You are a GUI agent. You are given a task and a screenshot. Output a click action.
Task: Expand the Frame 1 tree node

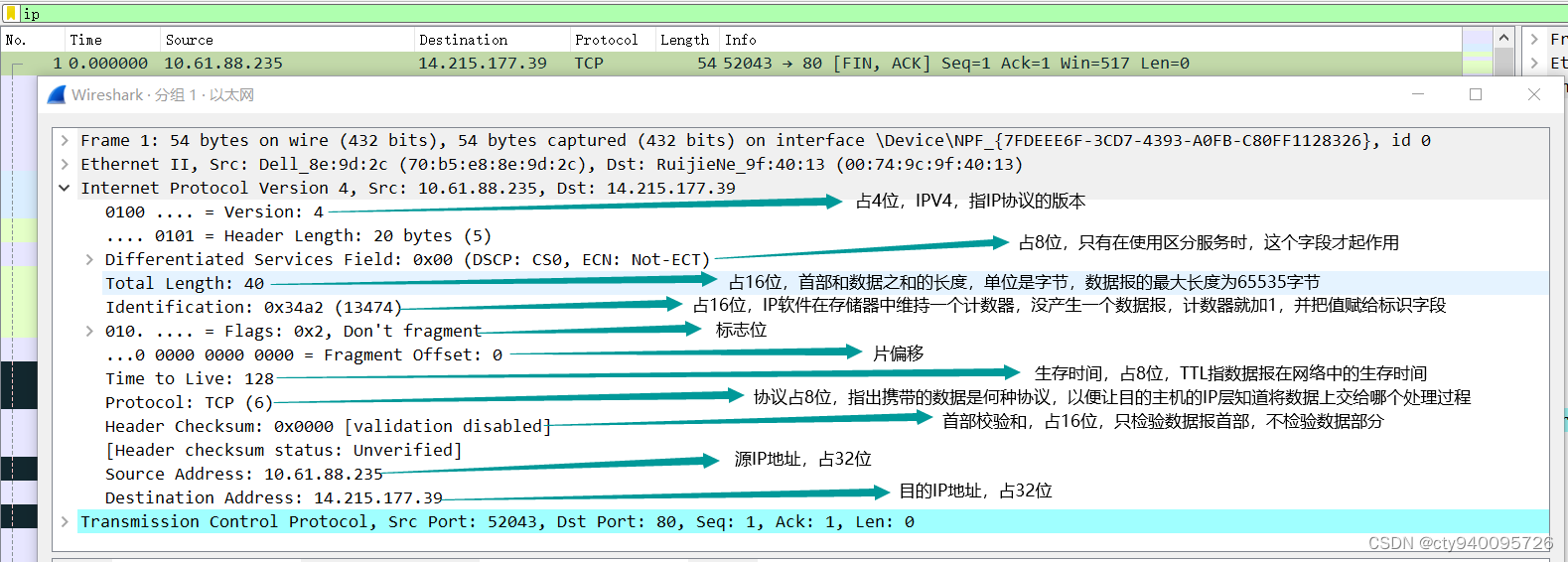point(65,140)
